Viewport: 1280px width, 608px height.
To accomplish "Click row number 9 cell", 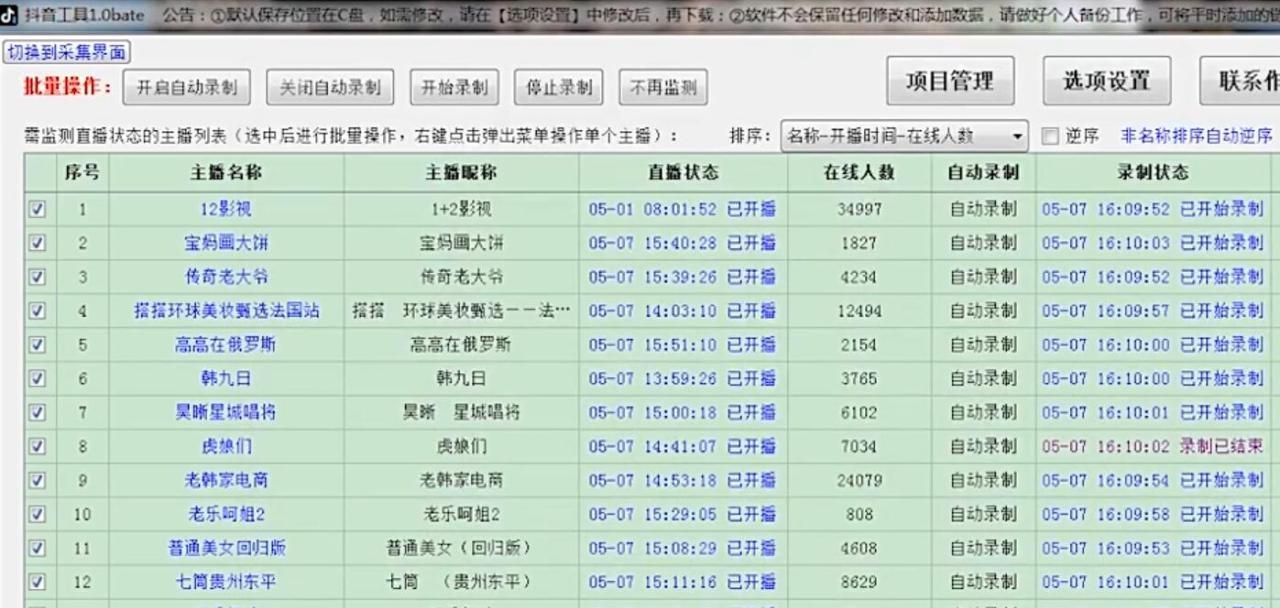I will [x=82, y=480].
